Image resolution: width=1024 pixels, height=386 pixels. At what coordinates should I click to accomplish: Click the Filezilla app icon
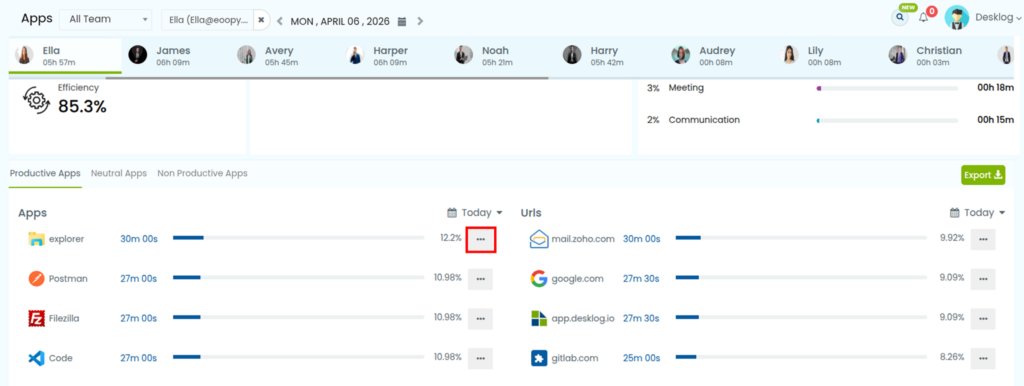click(36, 319)
